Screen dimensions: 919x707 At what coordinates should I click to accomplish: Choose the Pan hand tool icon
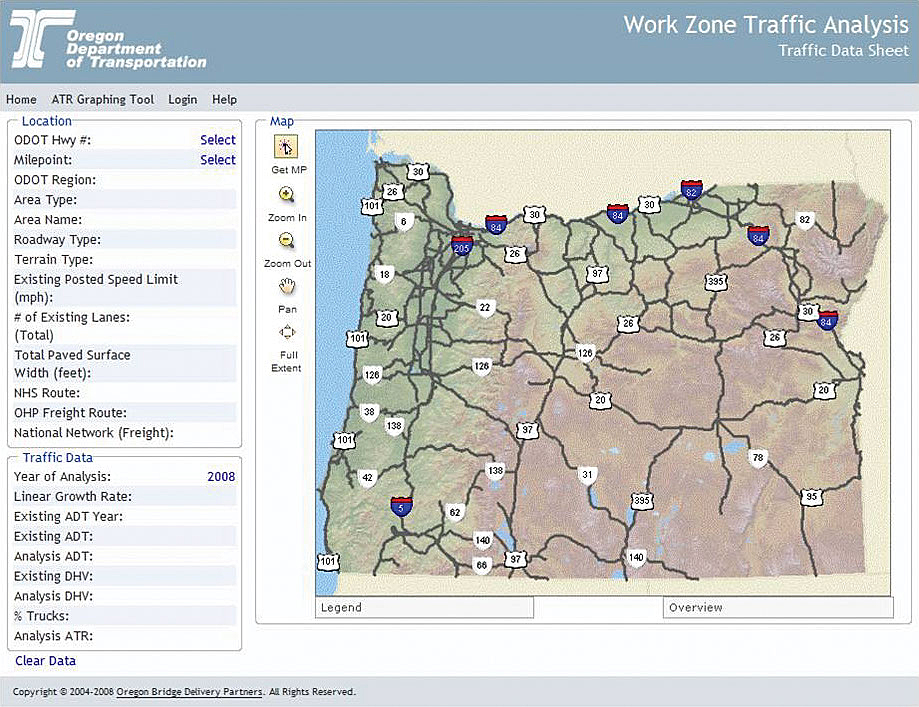pyautogui.click(x=287, y=286)
